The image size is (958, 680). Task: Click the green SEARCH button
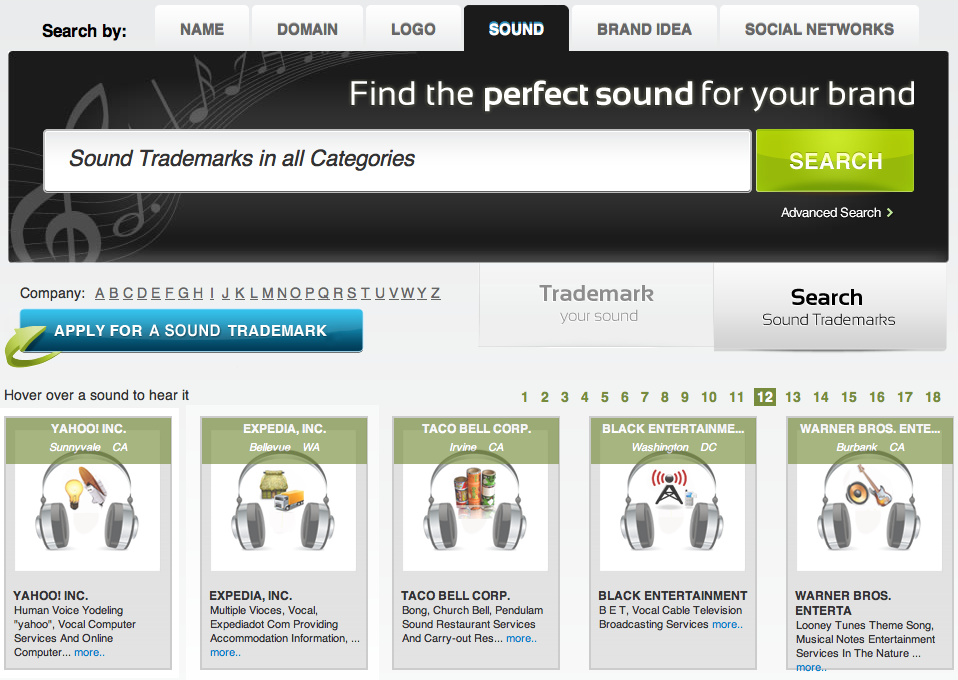[835, 161]
